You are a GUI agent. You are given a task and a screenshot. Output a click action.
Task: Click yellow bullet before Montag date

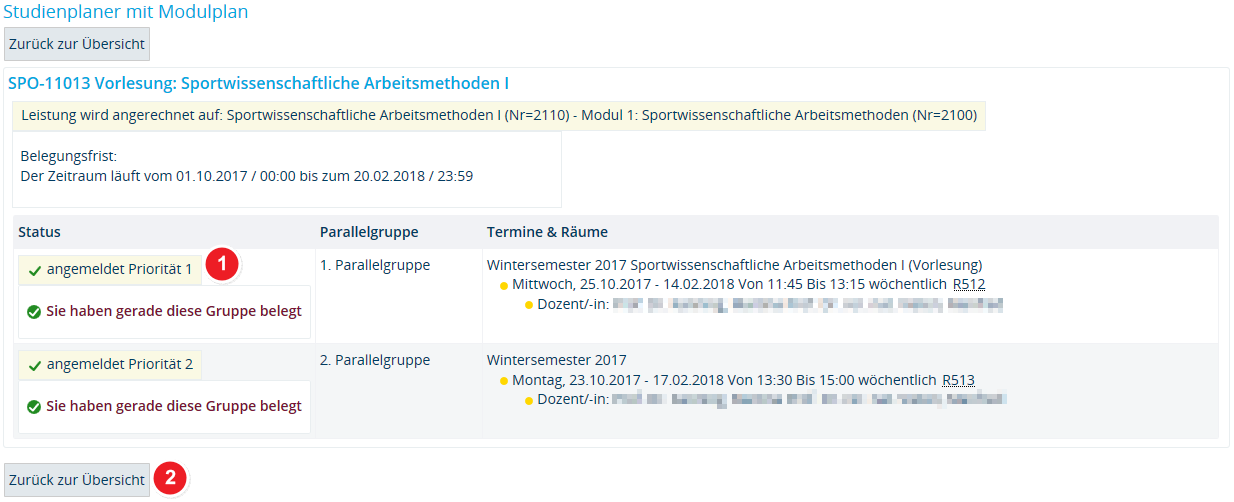click(504, 380)
